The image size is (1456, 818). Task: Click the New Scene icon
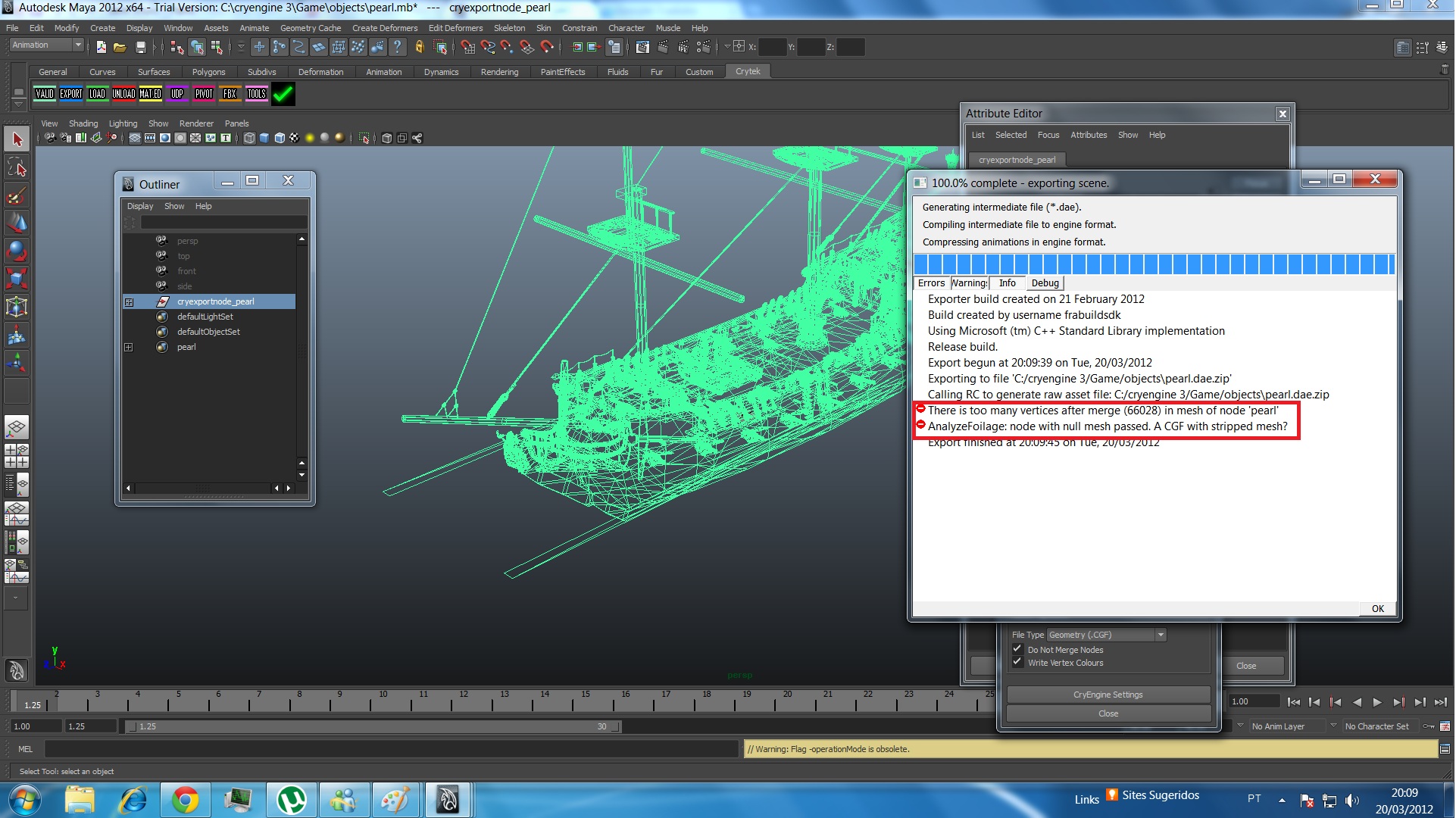tap(101, 48)
